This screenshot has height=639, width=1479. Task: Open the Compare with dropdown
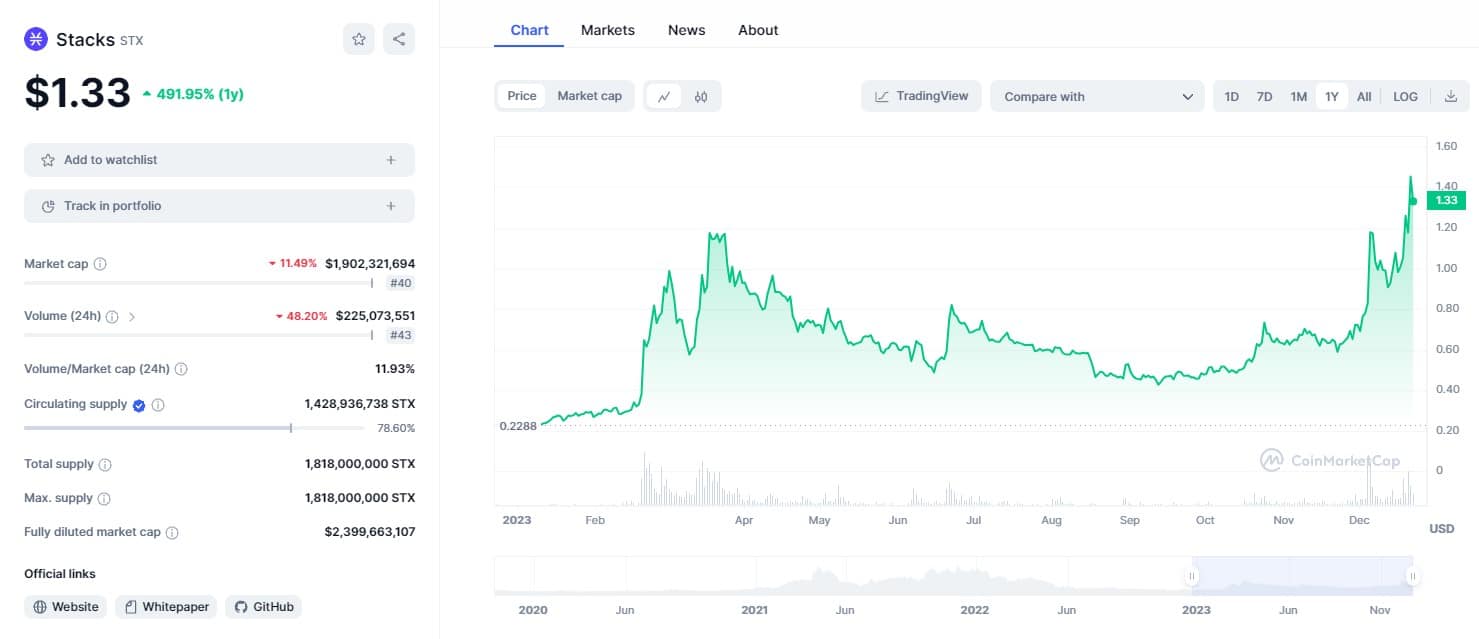pyautogui.click(x=1097, y=96)
